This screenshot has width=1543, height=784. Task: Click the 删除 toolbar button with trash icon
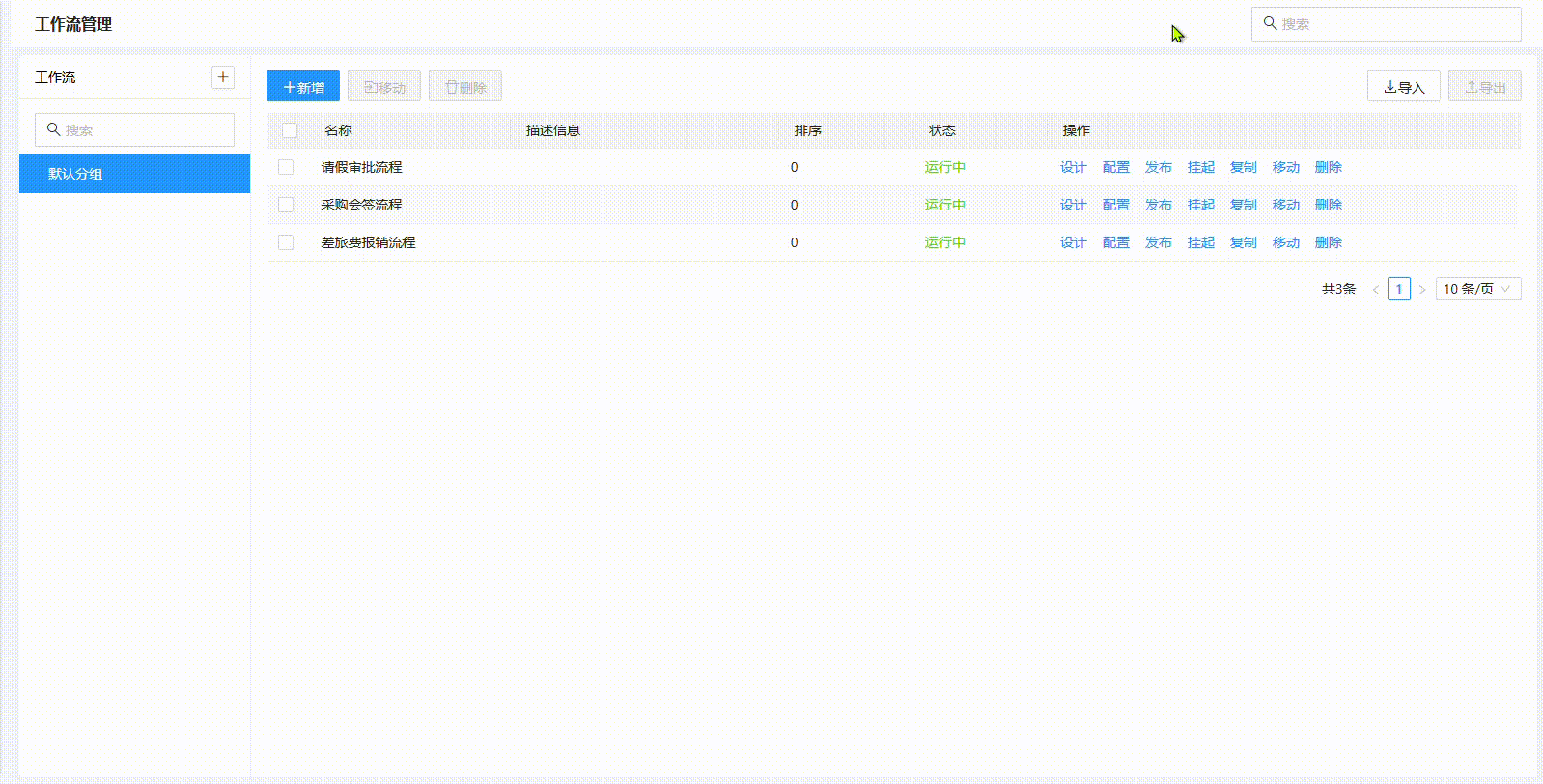[465, 87]
